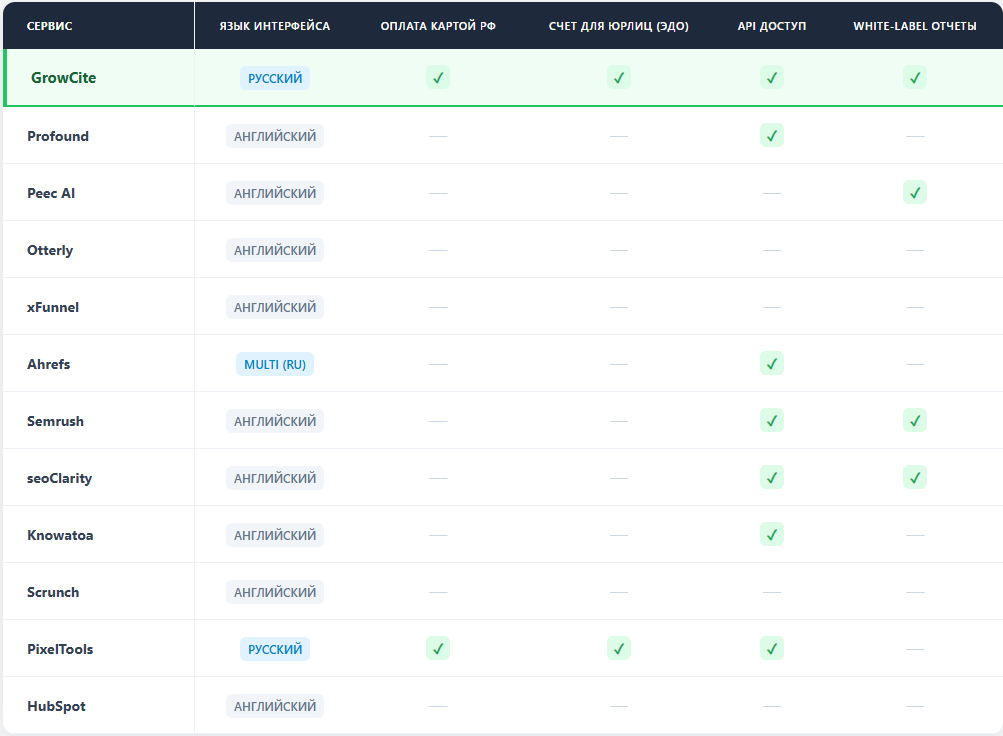
Task: Click GrowCite's legal entity invoice checkmark
Action: (619, 78)
